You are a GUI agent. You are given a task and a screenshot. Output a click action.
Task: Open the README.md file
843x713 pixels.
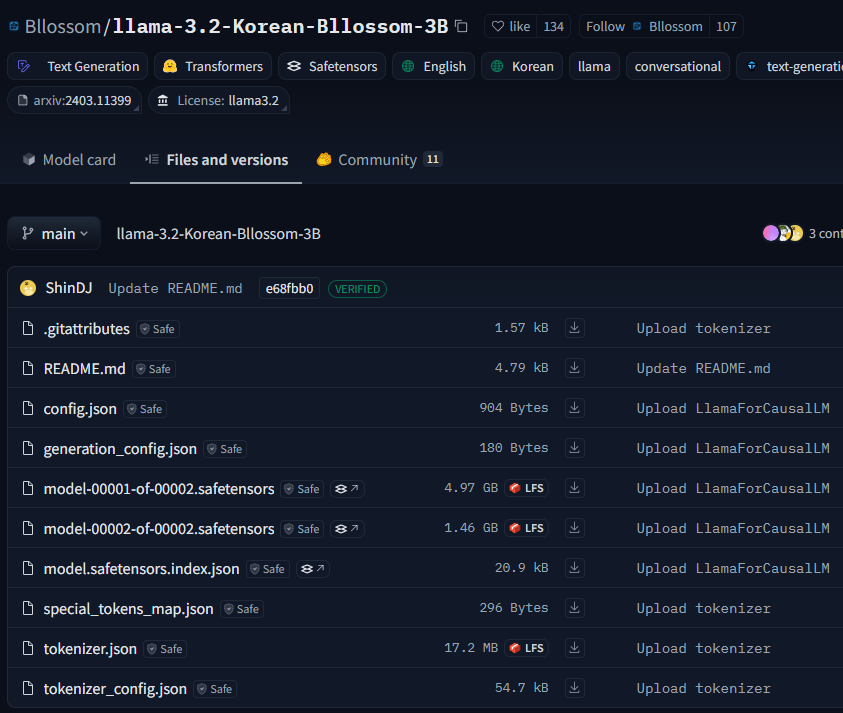coord(84,369)
